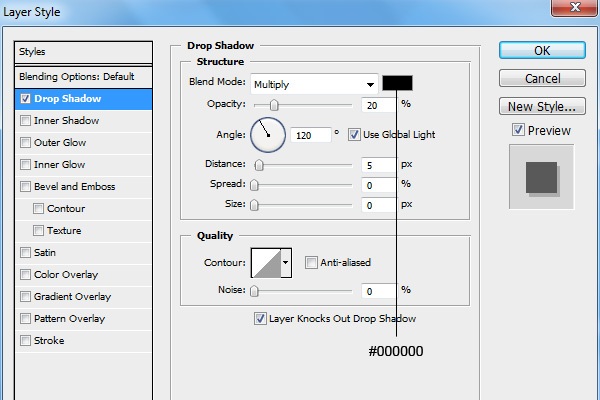Viewport: 600px width, 400px height.
Task: Expand the Contour picker arrow
Action: pyautogui.click(x=286, y=263)
